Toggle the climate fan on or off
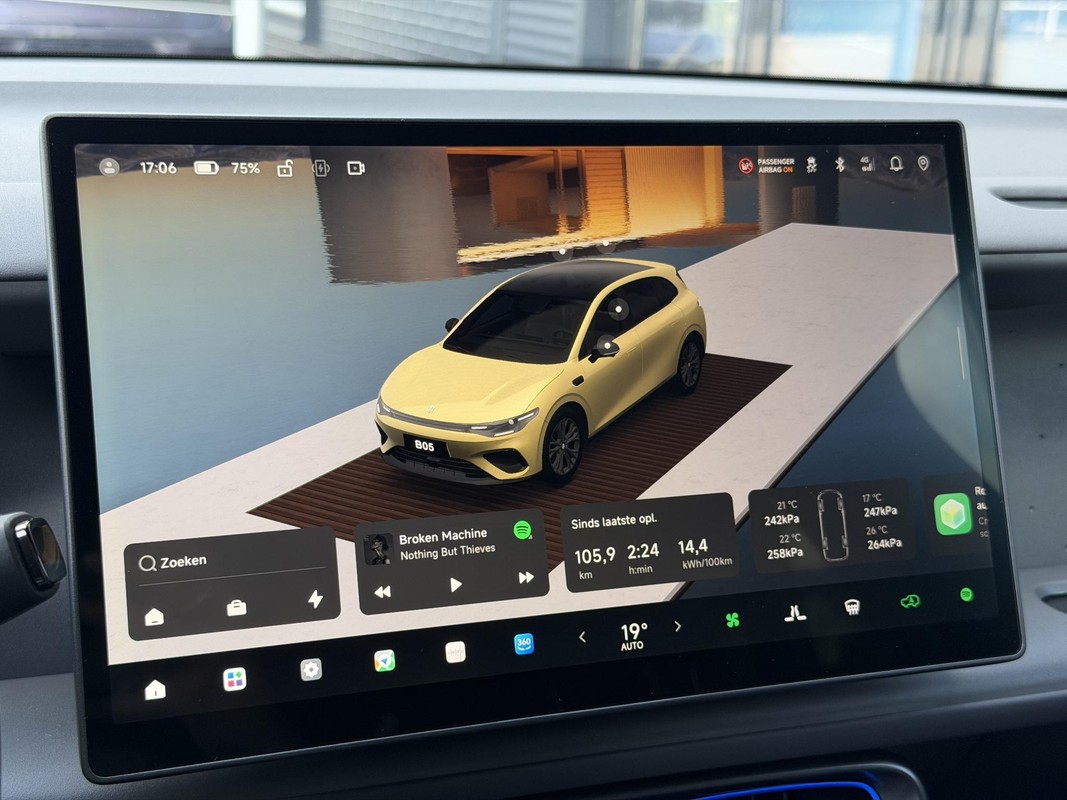This screenshot has width=1067, height=800. [732, 620]
